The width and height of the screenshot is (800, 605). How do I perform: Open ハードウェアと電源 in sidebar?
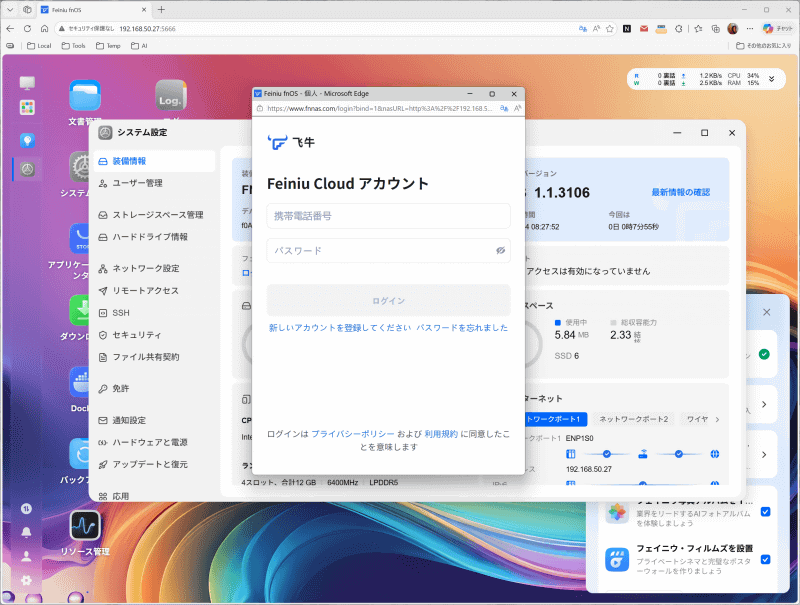154,442
